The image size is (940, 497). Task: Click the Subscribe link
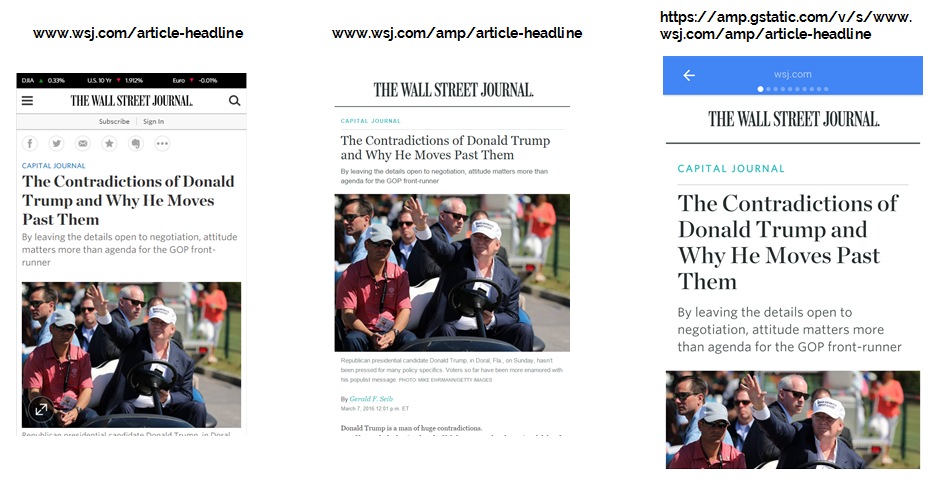114,121
